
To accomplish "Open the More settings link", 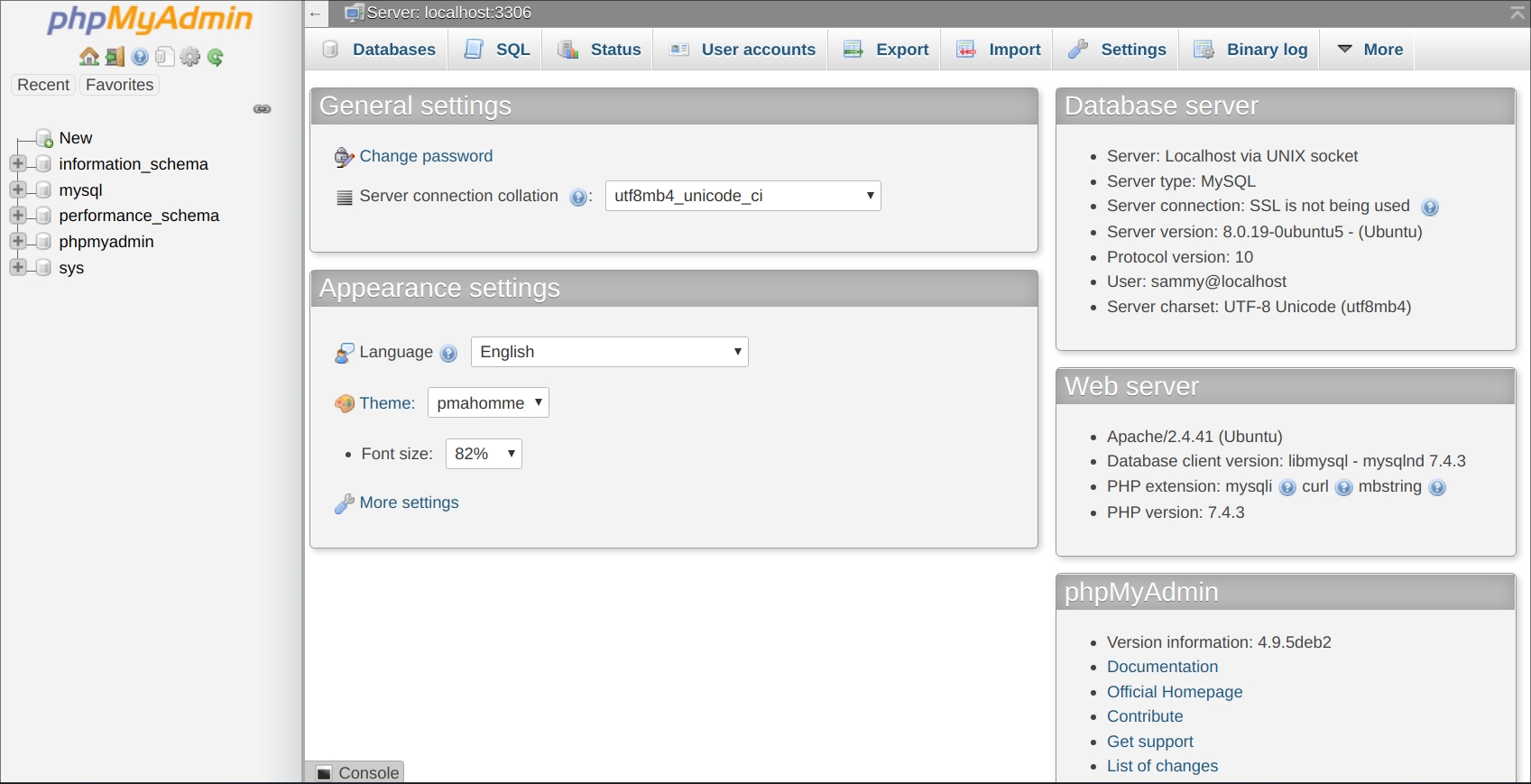I will tap(409, 503).
